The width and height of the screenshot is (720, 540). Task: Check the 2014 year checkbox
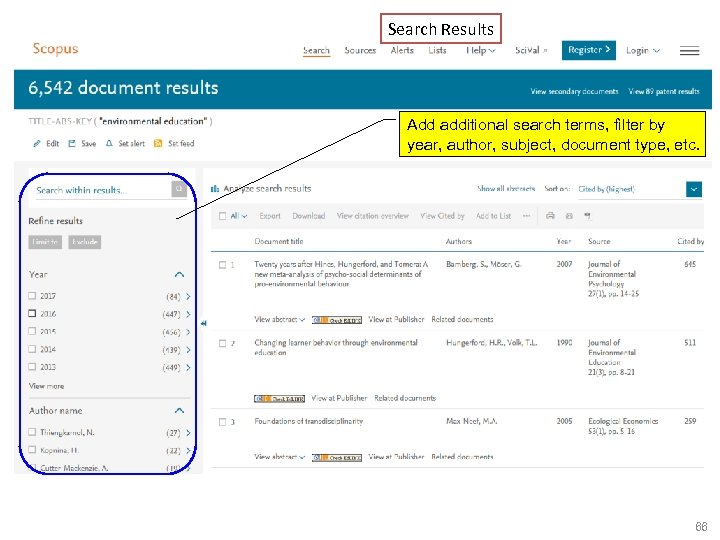[x=32, y=349]
